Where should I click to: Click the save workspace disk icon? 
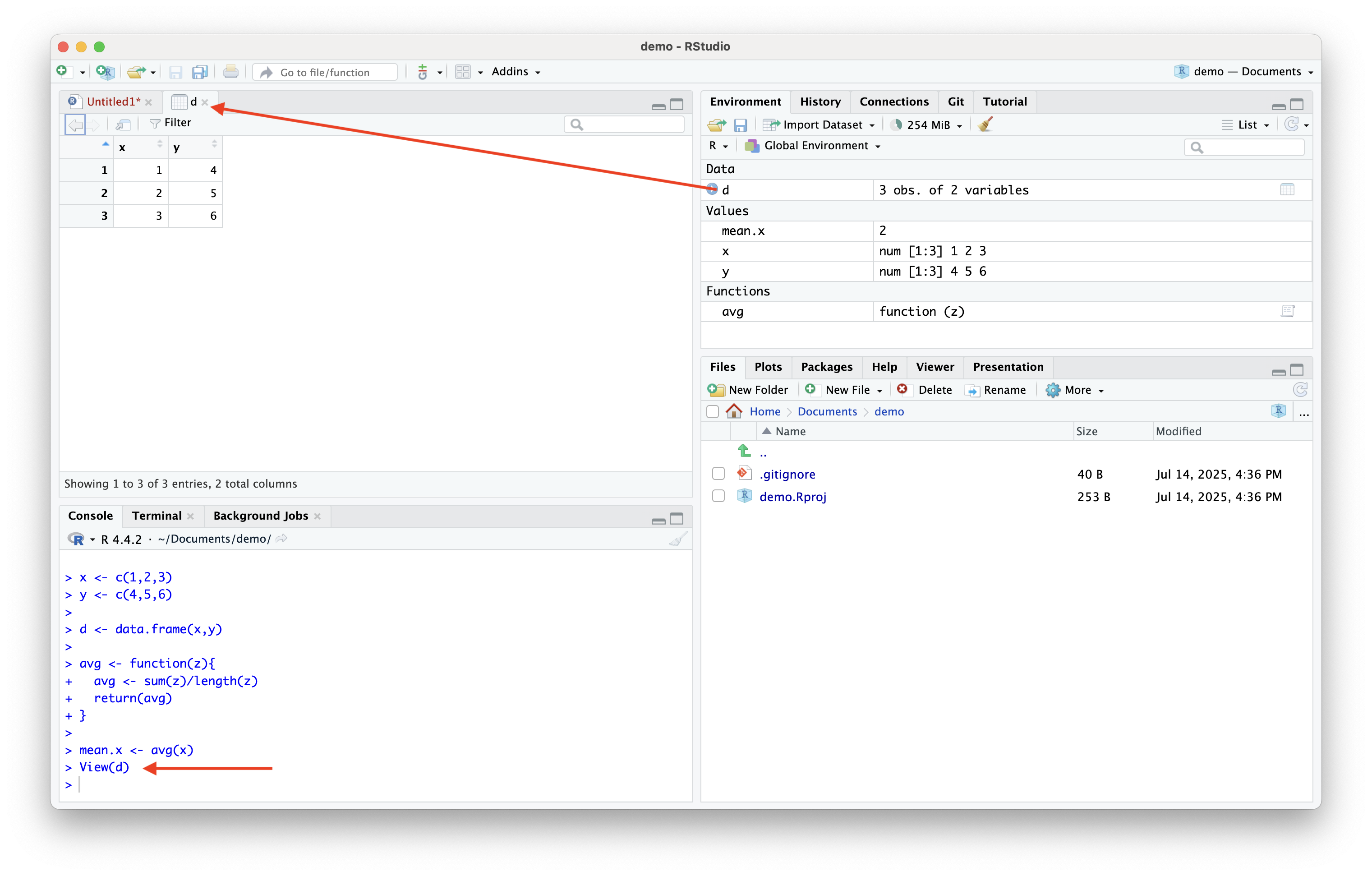(x=740, y=125)
